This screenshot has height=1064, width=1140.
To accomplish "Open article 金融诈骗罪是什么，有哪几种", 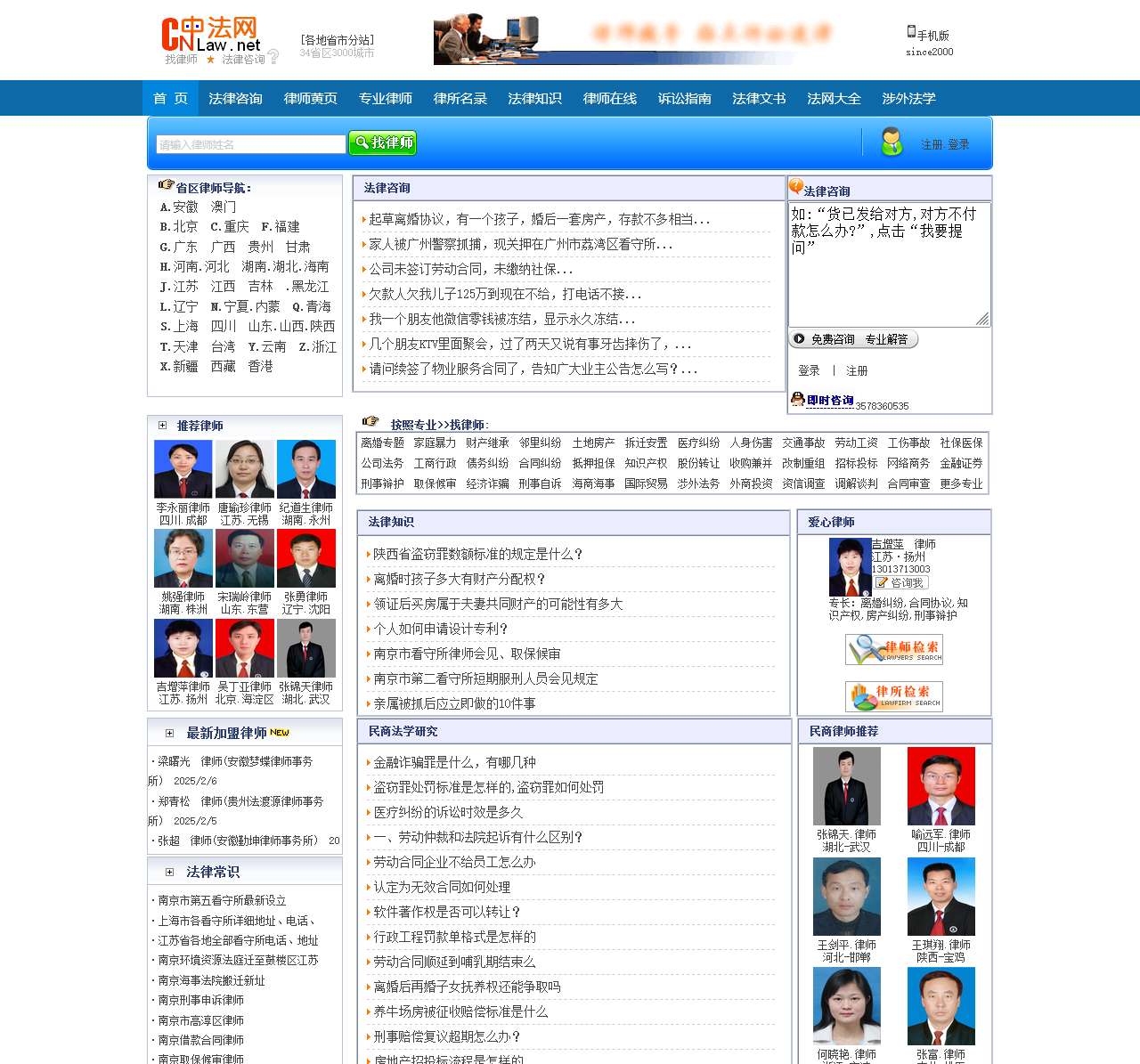I will click(454, 762).
